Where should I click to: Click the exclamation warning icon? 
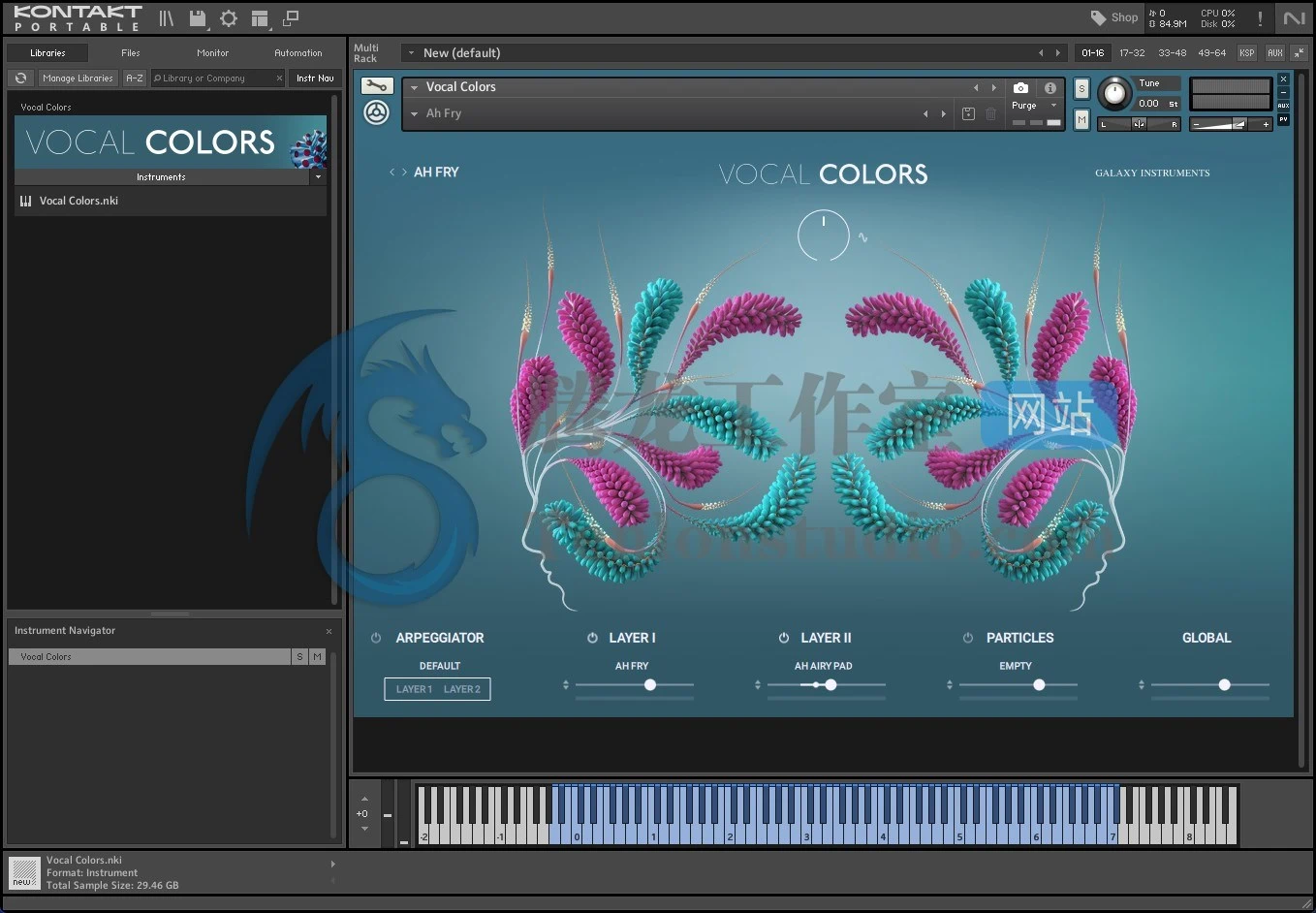[1260, 18]
